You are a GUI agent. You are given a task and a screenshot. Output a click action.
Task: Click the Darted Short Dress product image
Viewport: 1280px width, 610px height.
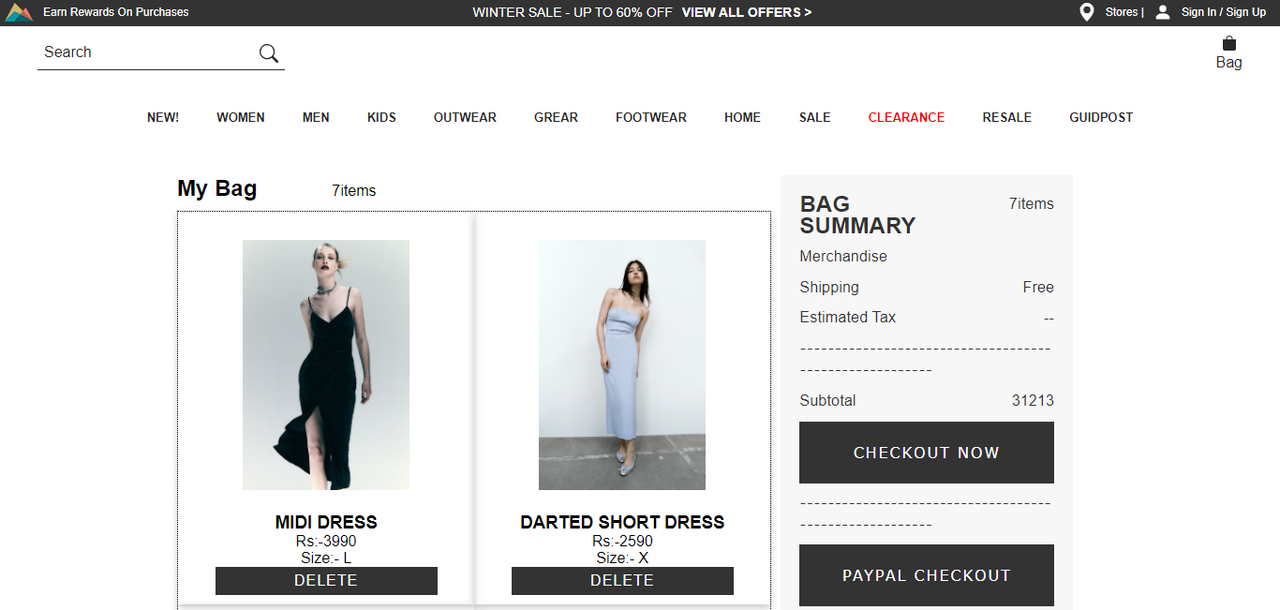click(622, 365)
